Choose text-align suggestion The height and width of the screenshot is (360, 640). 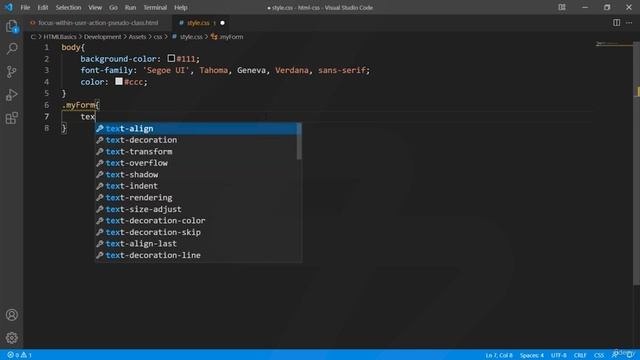click(x=196, y=129)
